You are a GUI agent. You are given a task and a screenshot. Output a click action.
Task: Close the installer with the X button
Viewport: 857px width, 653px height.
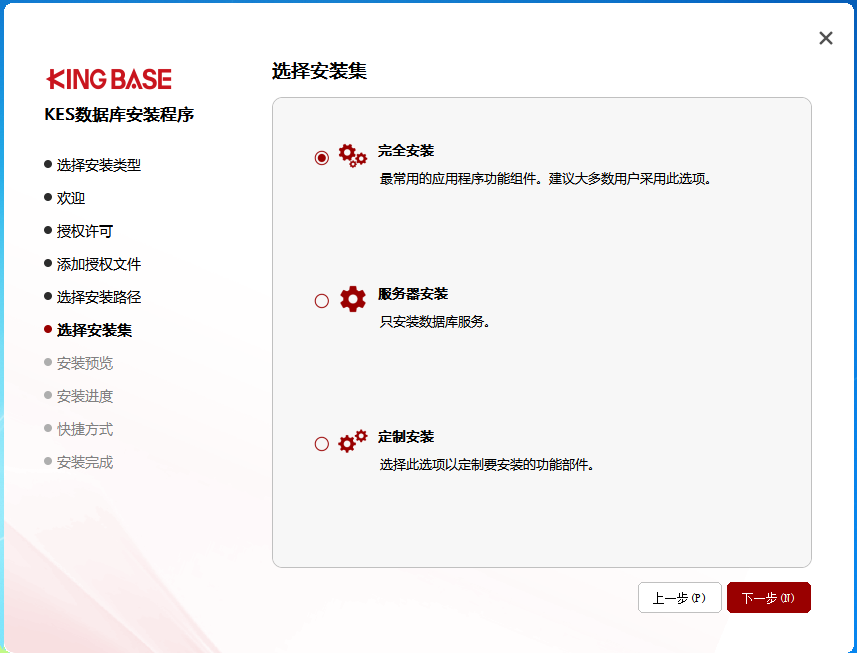[826, 38]
